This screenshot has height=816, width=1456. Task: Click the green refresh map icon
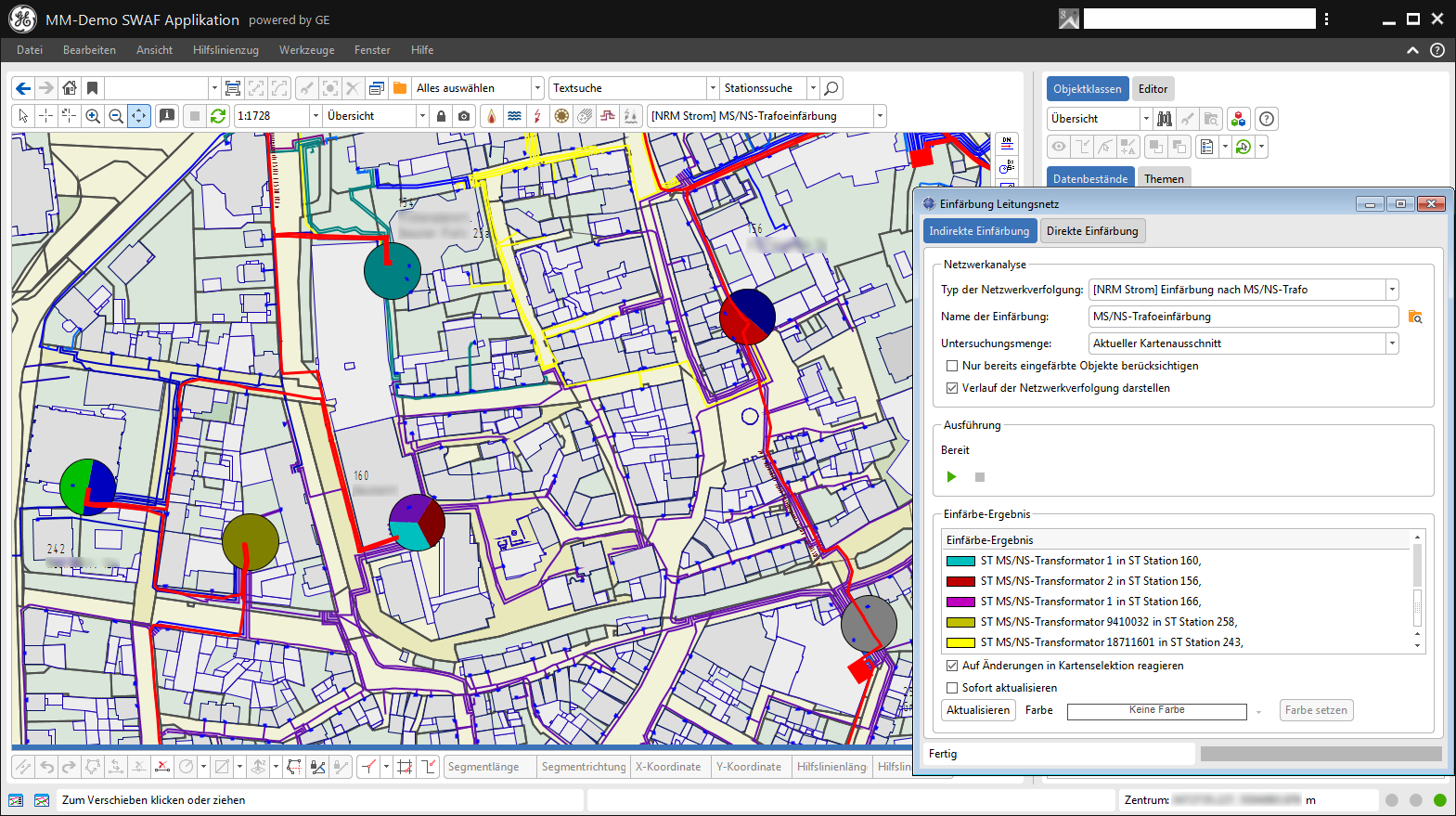point(218,116)
